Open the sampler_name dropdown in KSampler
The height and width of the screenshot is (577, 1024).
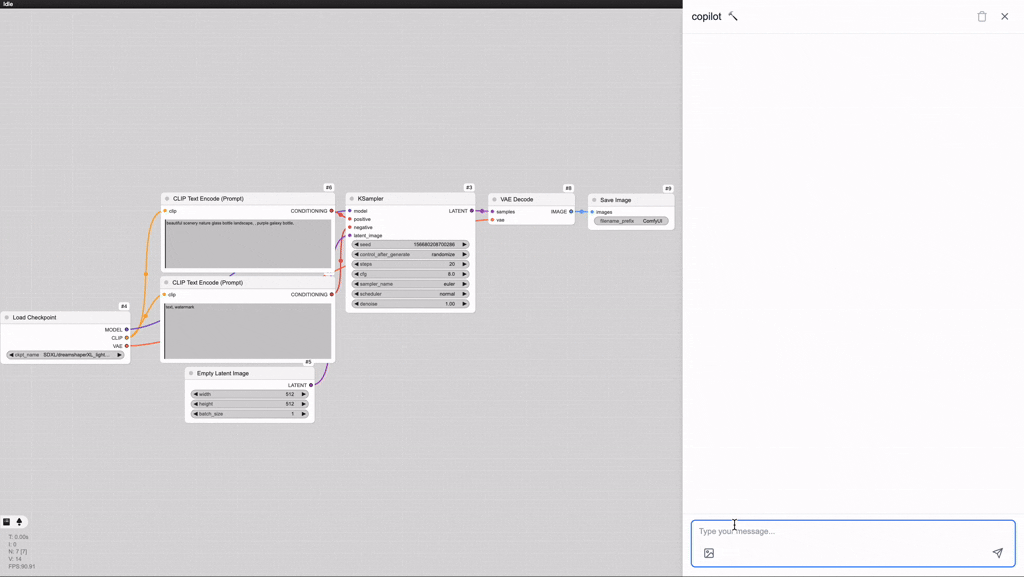[410, 284]
